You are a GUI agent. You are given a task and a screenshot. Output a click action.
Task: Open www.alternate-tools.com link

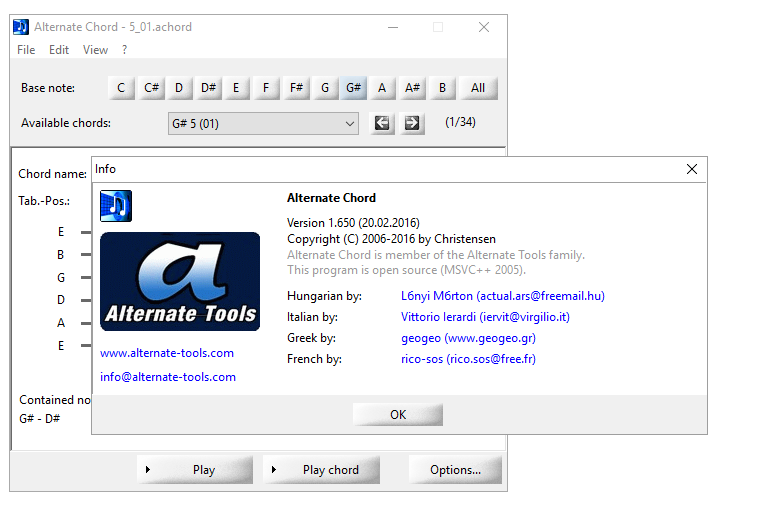[167, 353]
